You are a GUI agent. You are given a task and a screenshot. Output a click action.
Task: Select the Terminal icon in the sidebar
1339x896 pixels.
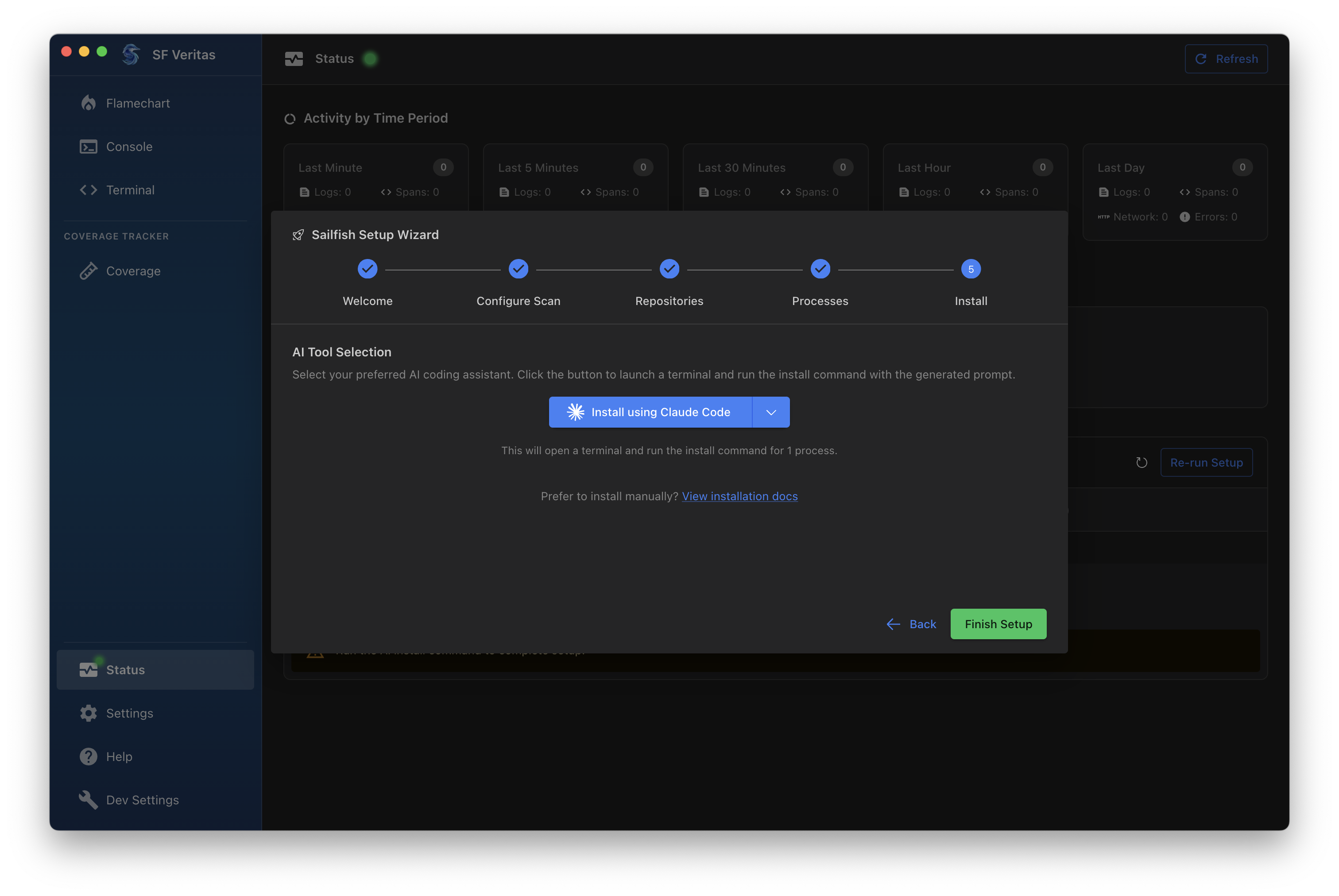(89, 190)
